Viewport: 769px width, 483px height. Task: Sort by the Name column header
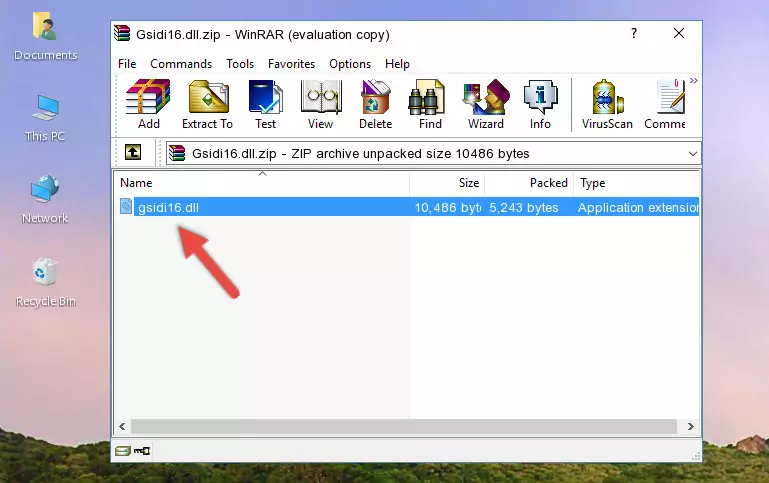click(x=262, y=183)
